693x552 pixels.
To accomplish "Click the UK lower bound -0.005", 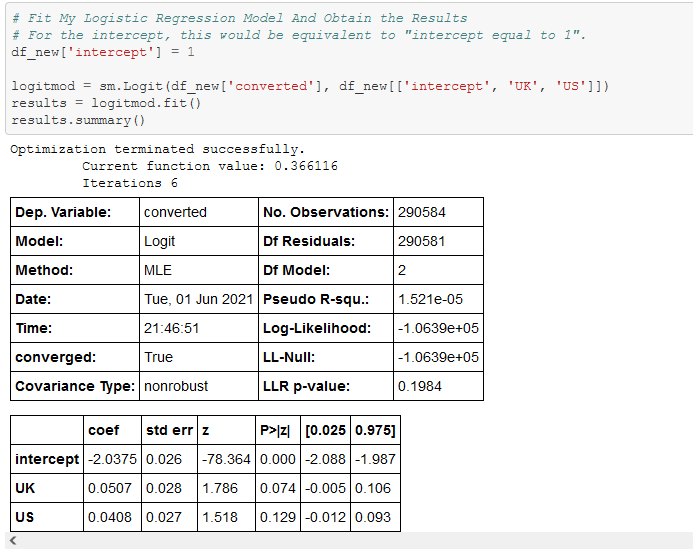I will tap(326, 488).
